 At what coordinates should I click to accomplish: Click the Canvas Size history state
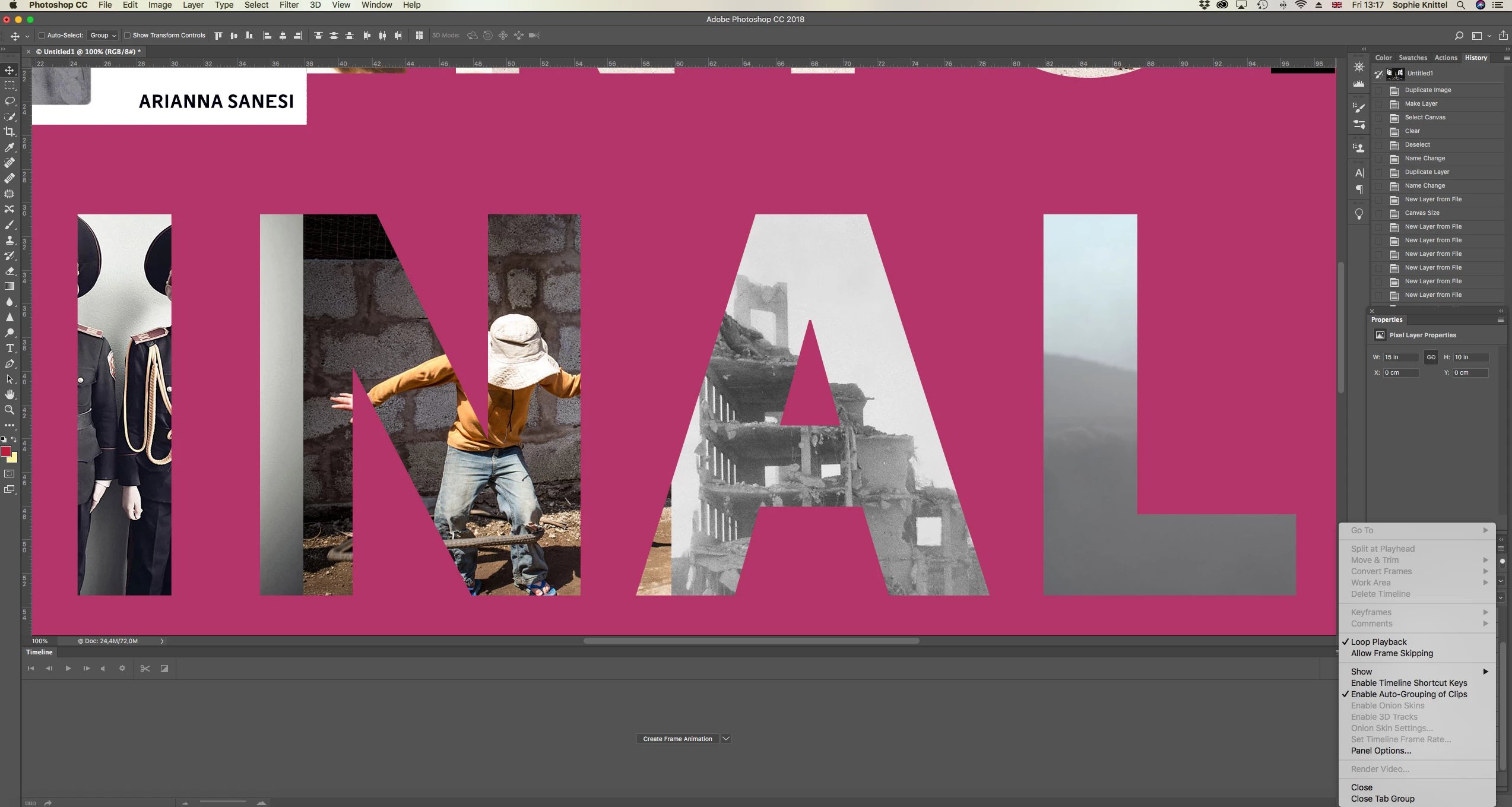(1422, 213)
